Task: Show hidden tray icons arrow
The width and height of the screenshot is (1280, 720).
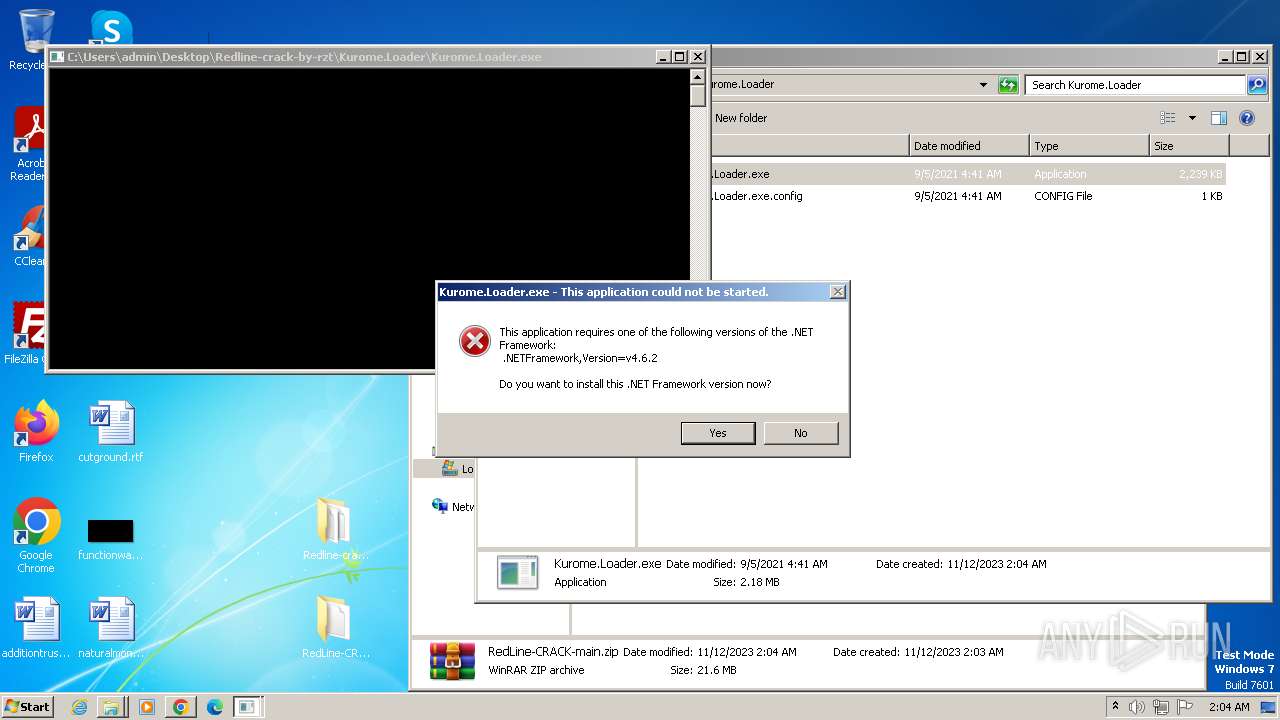Action: coord(1115,707)
